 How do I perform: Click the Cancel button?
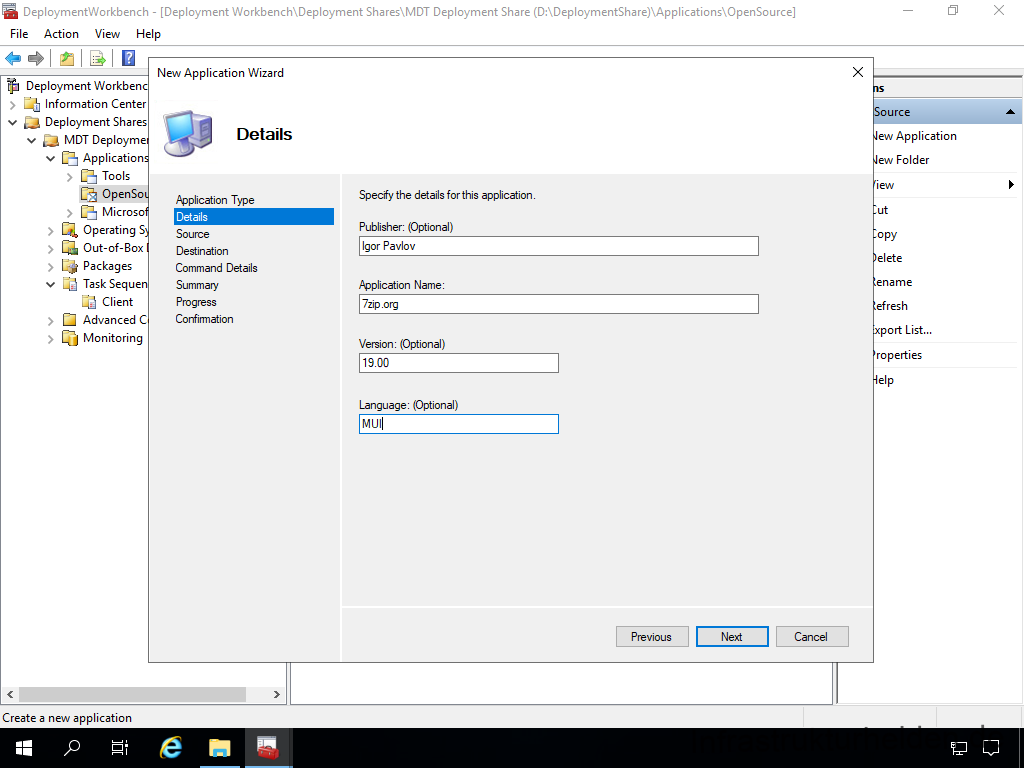[811, 637]
